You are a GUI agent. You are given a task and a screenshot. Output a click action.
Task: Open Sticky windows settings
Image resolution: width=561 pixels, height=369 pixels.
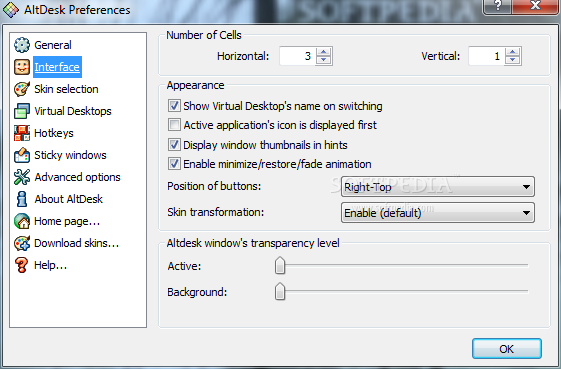click(x=70, y=155)
